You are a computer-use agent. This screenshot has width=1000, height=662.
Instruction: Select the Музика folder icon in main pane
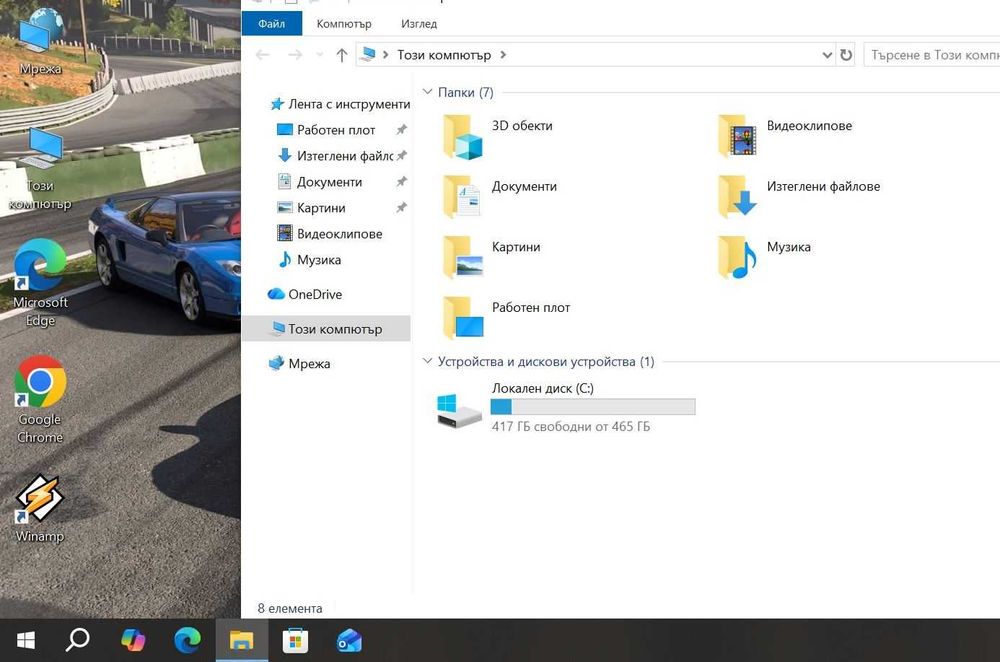point(737,258)
